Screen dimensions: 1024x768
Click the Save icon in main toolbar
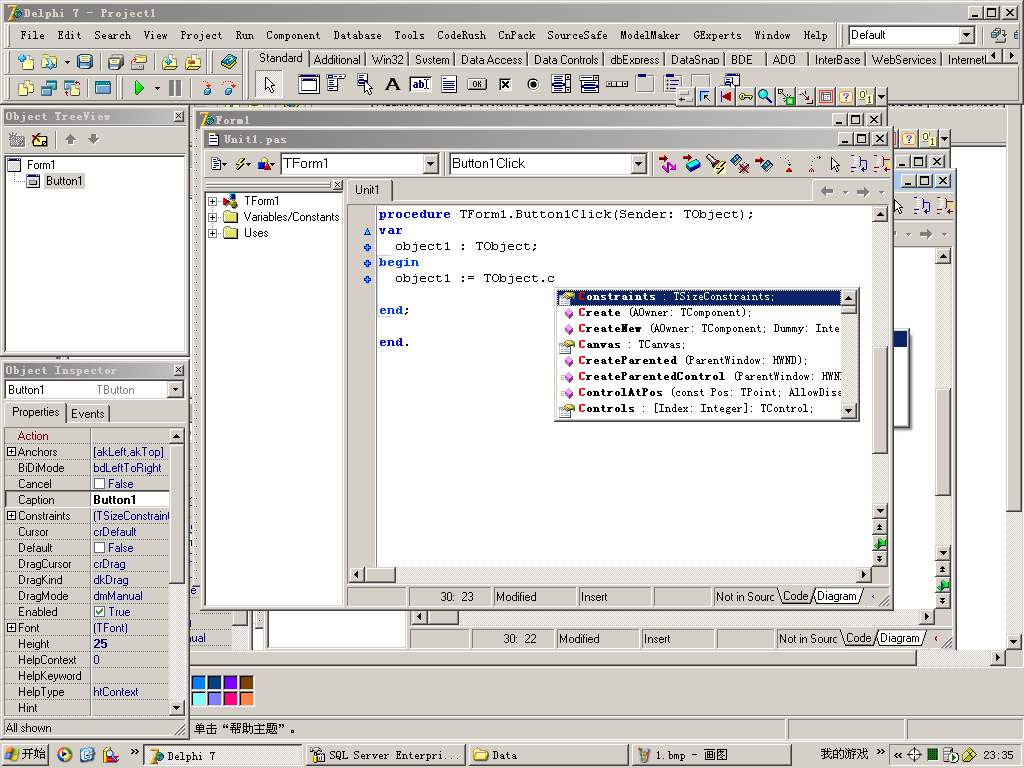[x=86, y=62]
